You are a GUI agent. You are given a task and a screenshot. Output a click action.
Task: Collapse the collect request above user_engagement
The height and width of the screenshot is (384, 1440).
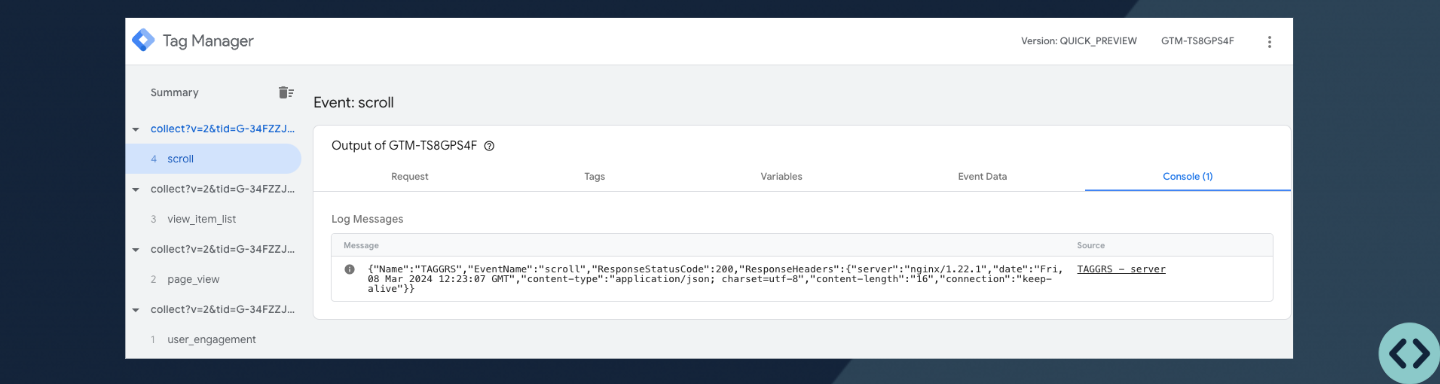(x=136, y=310)
